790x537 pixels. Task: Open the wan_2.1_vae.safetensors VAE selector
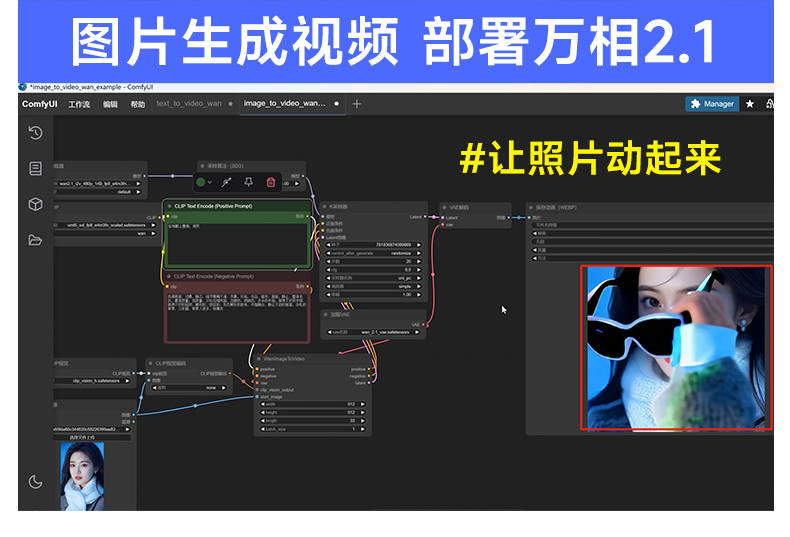[x=373, y=332]
